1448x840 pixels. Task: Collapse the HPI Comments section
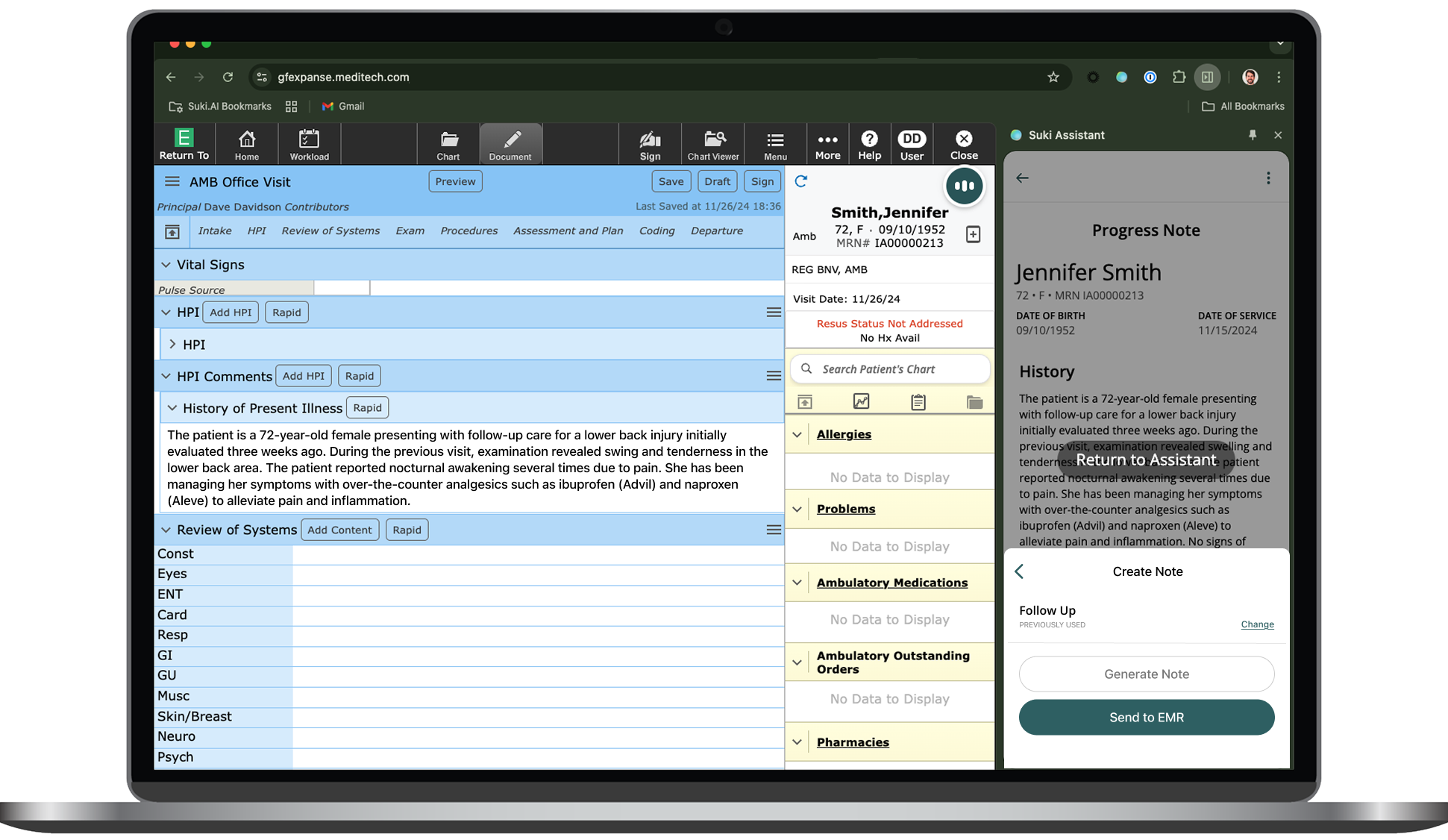click(166, 376)
